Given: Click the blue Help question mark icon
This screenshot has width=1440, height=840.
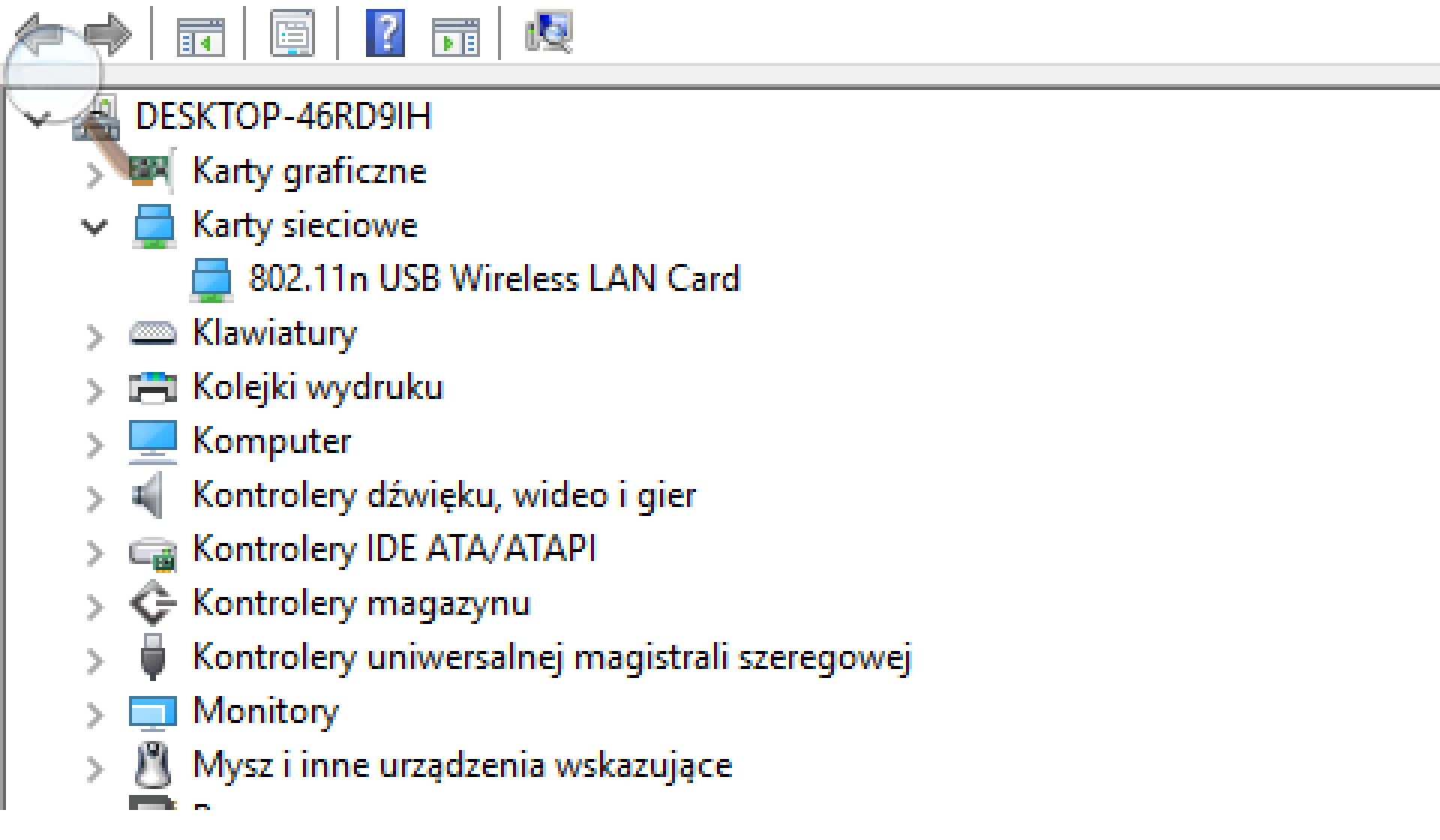Looking at the screenshot, I should pos(385,33).
